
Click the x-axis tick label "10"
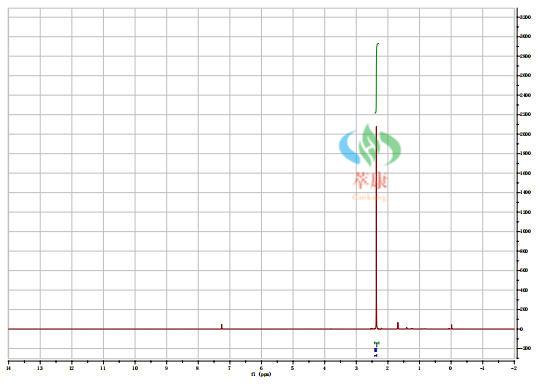click(x=135, y=368)
